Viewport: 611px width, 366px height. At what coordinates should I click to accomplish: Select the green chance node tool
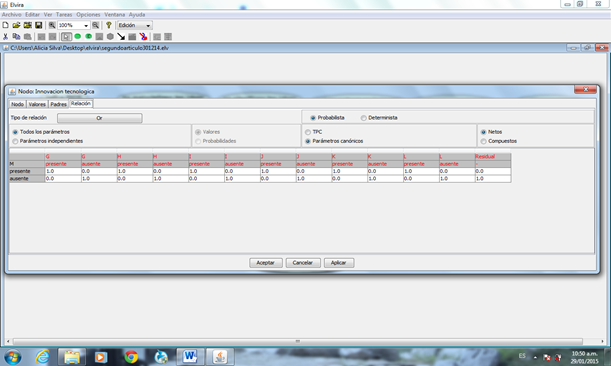pyautogui.click(x=78, y=37)
